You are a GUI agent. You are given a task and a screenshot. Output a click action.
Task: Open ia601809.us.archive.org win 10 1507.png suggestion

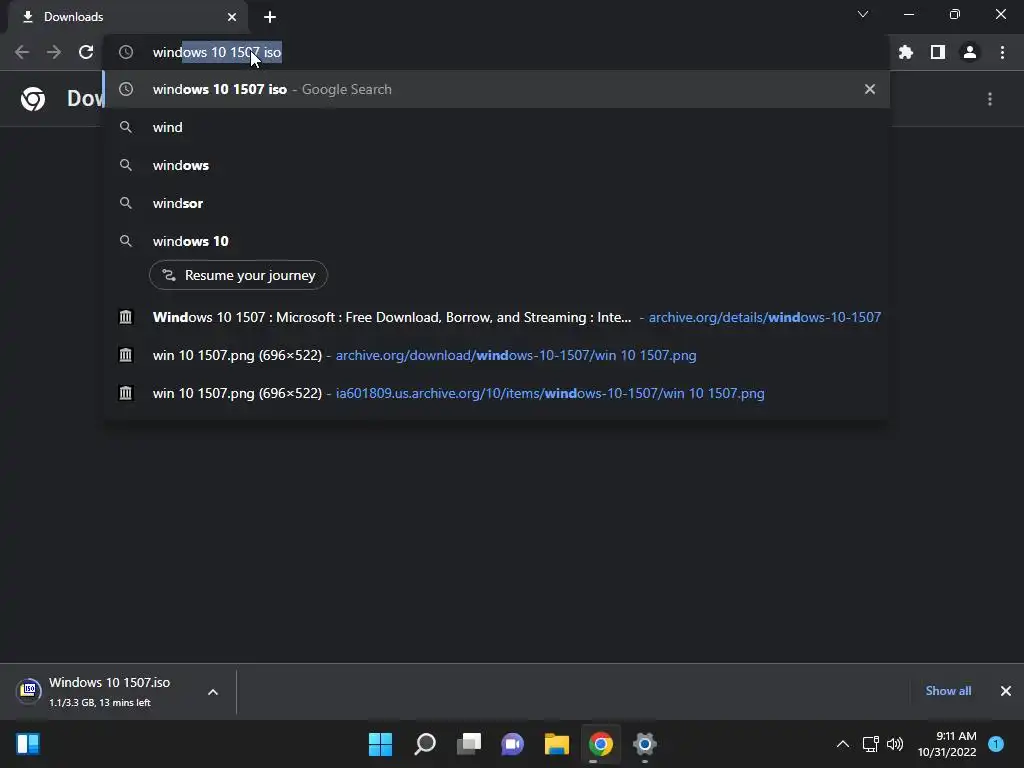(496, 393)
